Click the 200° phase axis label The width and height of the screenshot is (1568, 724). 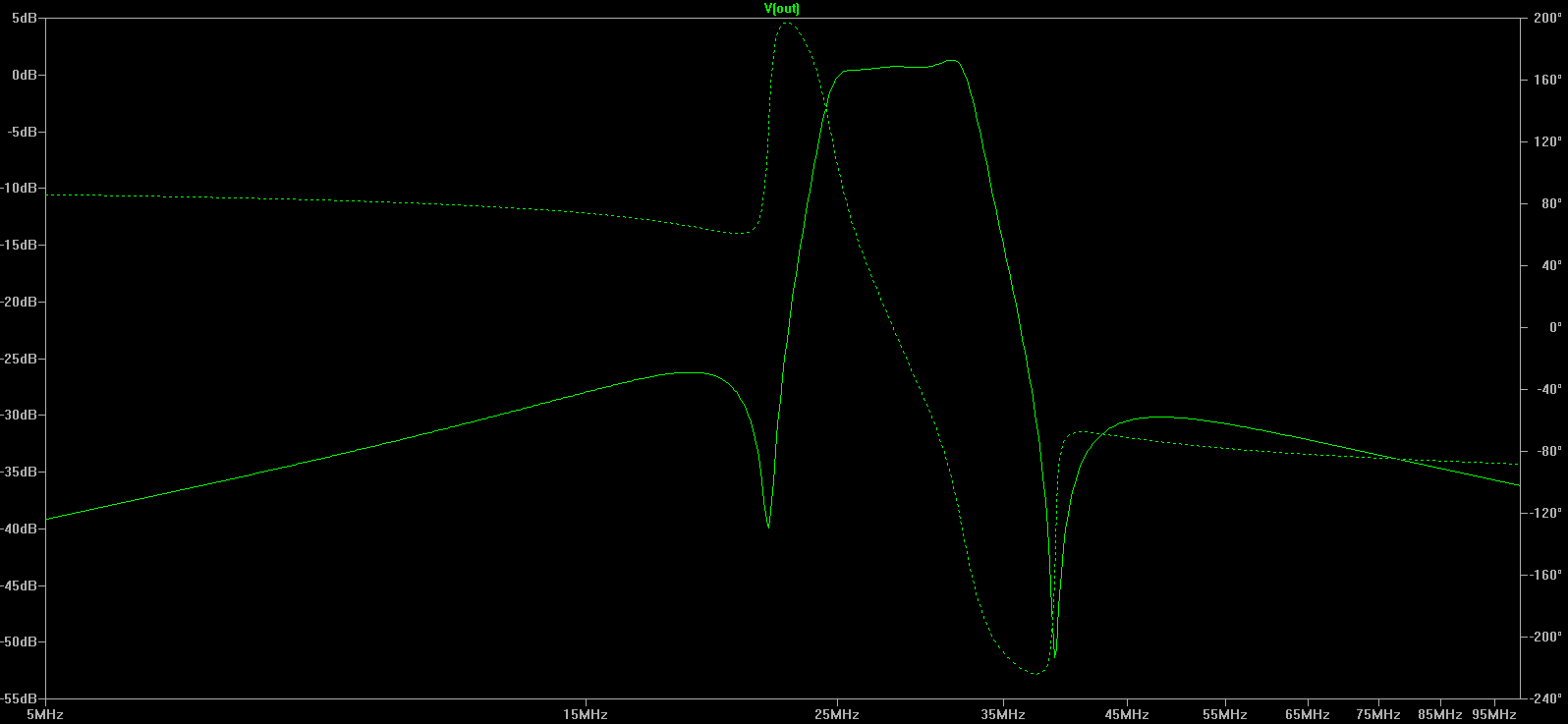(1547, 19)
